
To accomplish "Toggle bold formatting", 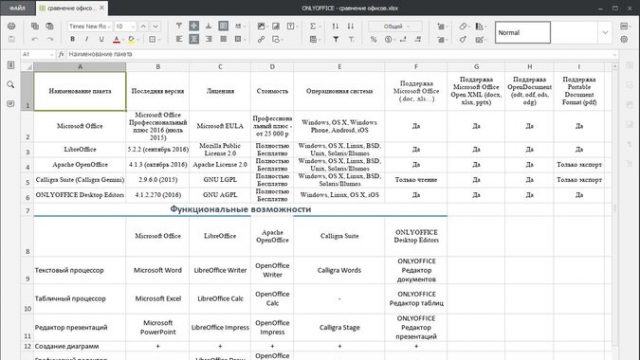I will pyautogui.click(x=72, y=39).
